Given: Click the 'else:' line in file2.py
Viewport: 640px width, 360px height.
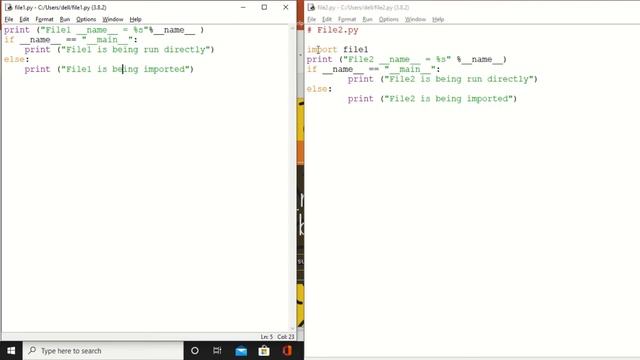Looking at the screenshot, I should [x=319, y=89].
